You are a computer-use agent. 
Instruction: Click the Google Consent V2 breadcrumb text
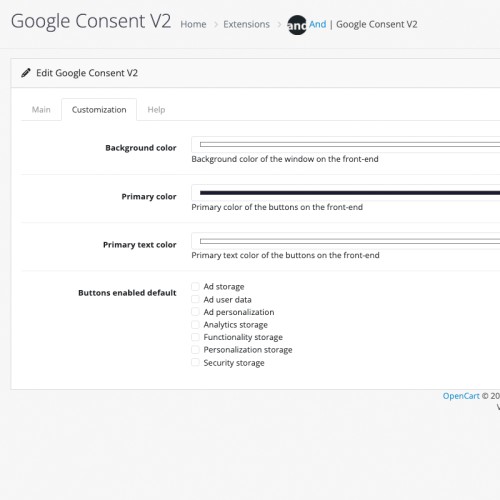pos(377,24)
